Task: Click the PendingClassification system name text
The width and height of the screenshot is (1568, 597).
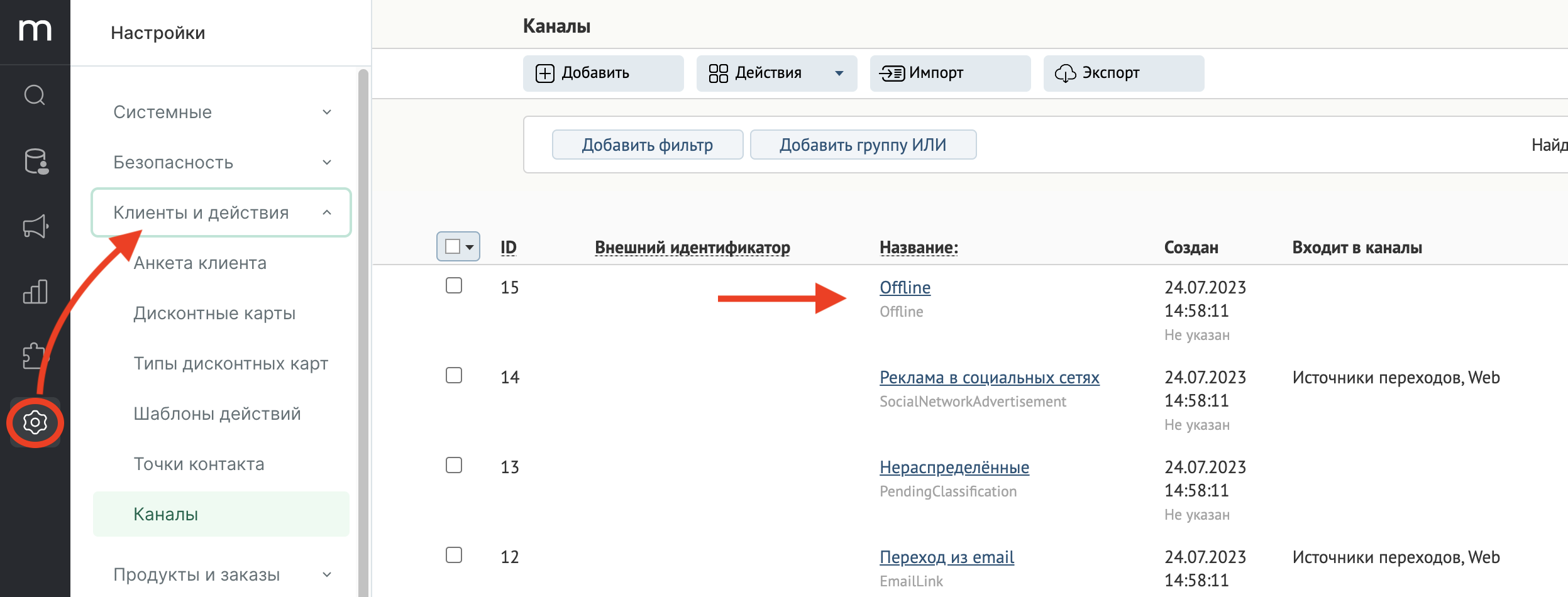Action: pyautogui.click(x=948, y=491)
